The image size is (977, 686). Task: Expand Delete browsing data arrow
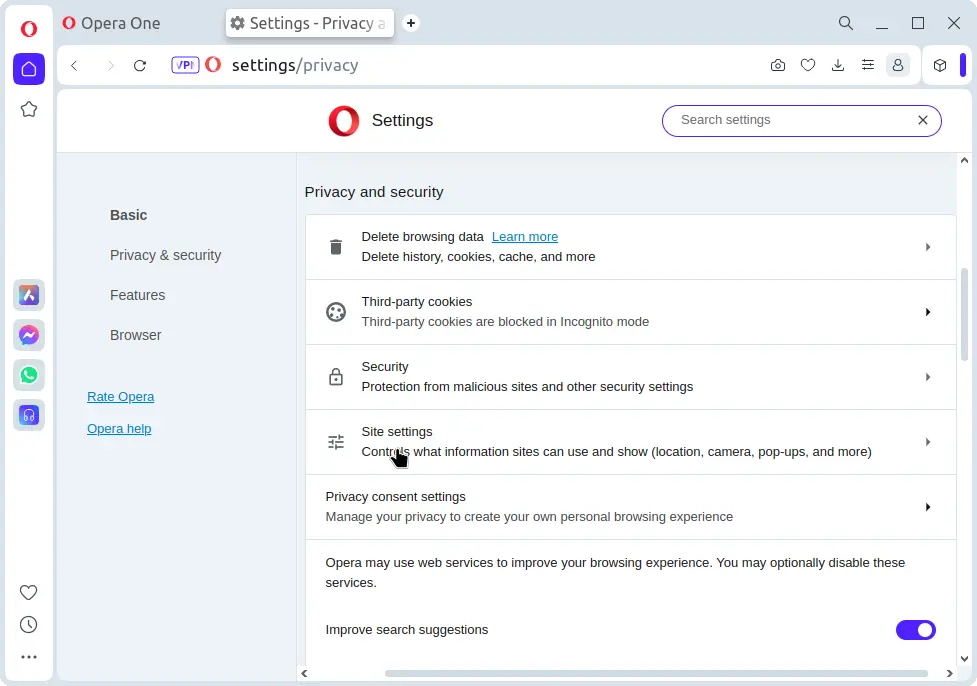(928, 247)
